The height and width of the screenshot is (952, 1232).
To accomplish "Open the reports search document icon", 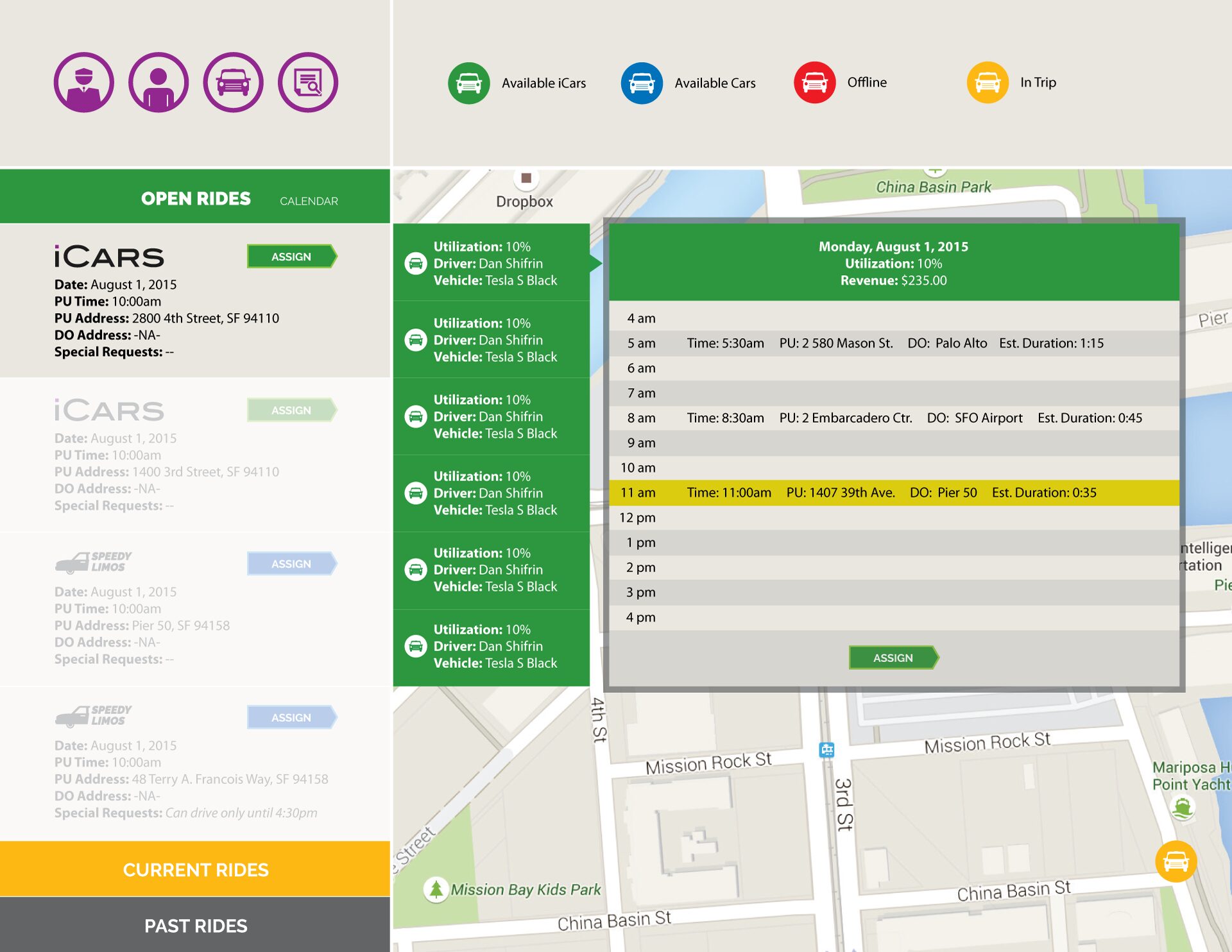I will tap(308, 82).
